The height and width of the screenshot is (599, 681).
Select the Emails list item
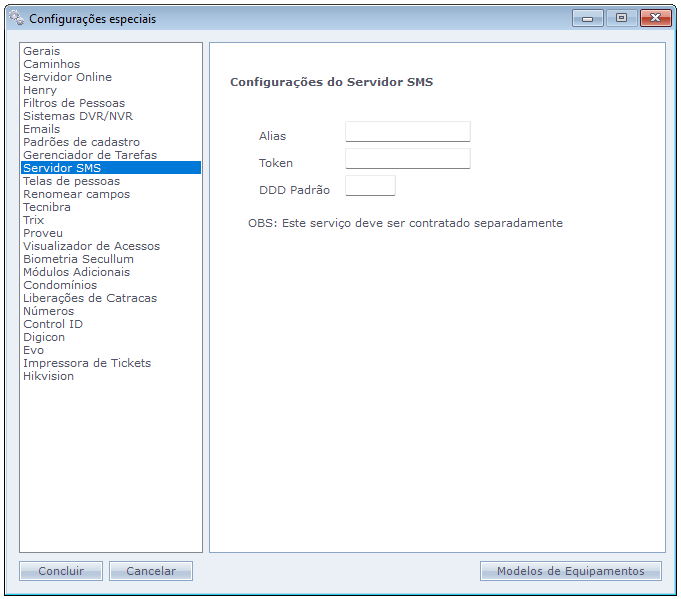(x=42, y=129)
